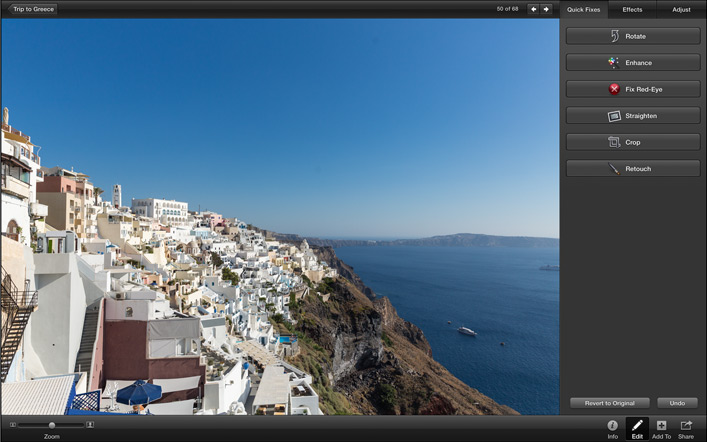The width and height of the screenshot is (707, 442).
Task: Switch to the Adjust tab
Action: [681, 9]
